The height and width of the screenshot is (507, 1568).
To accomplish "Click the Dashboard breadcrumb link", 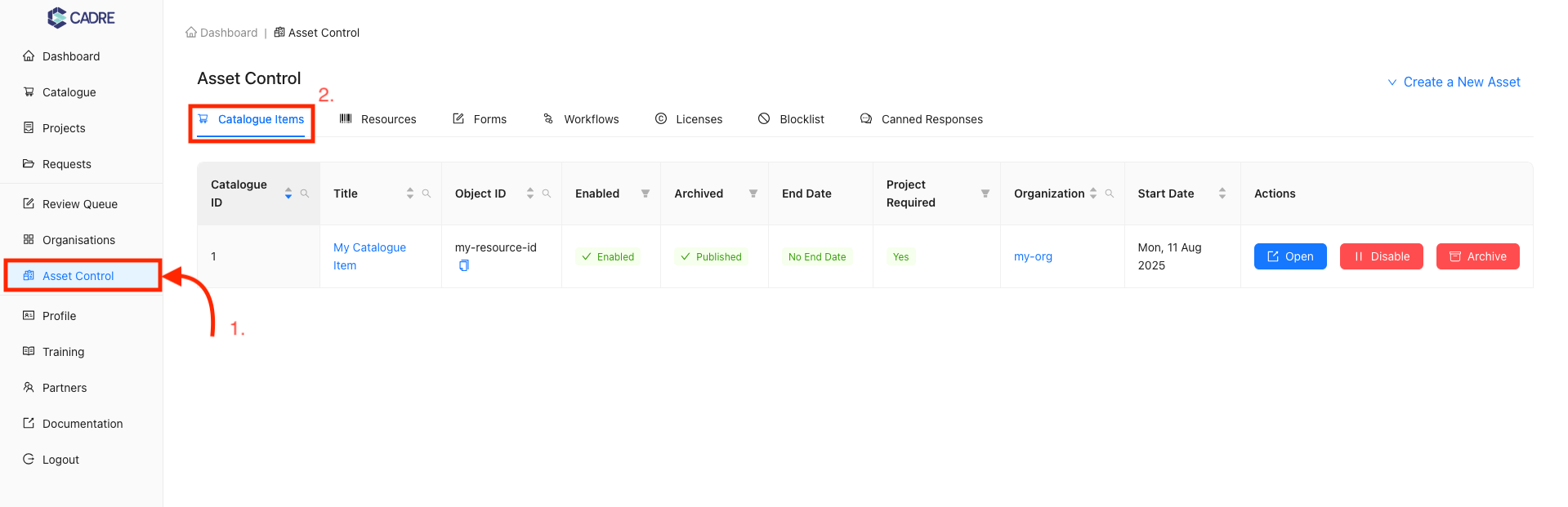I will [x=221, y=33].
